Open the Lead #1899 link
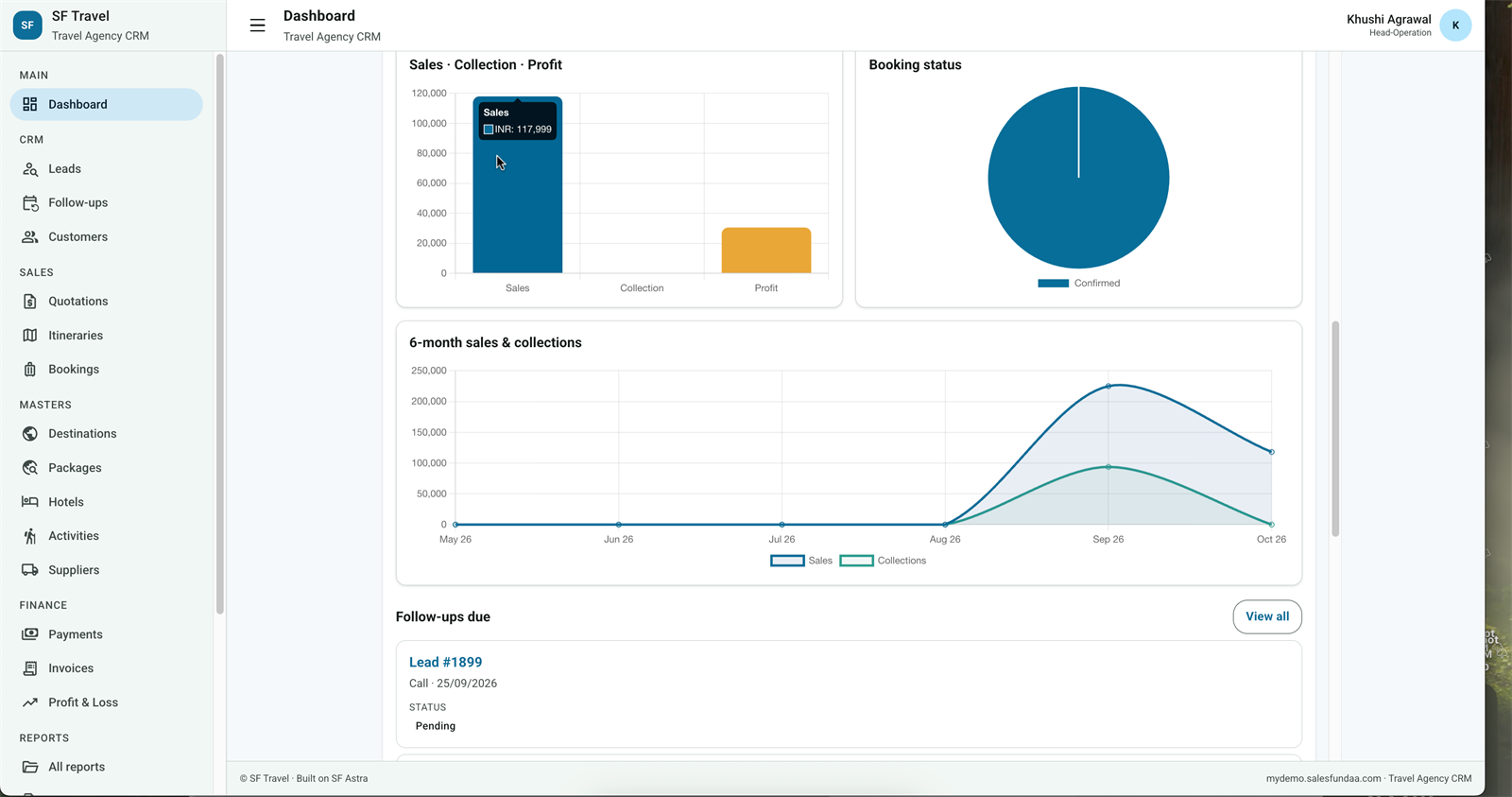Viewport: 1512px width, 797px height. tap(445, 662)
